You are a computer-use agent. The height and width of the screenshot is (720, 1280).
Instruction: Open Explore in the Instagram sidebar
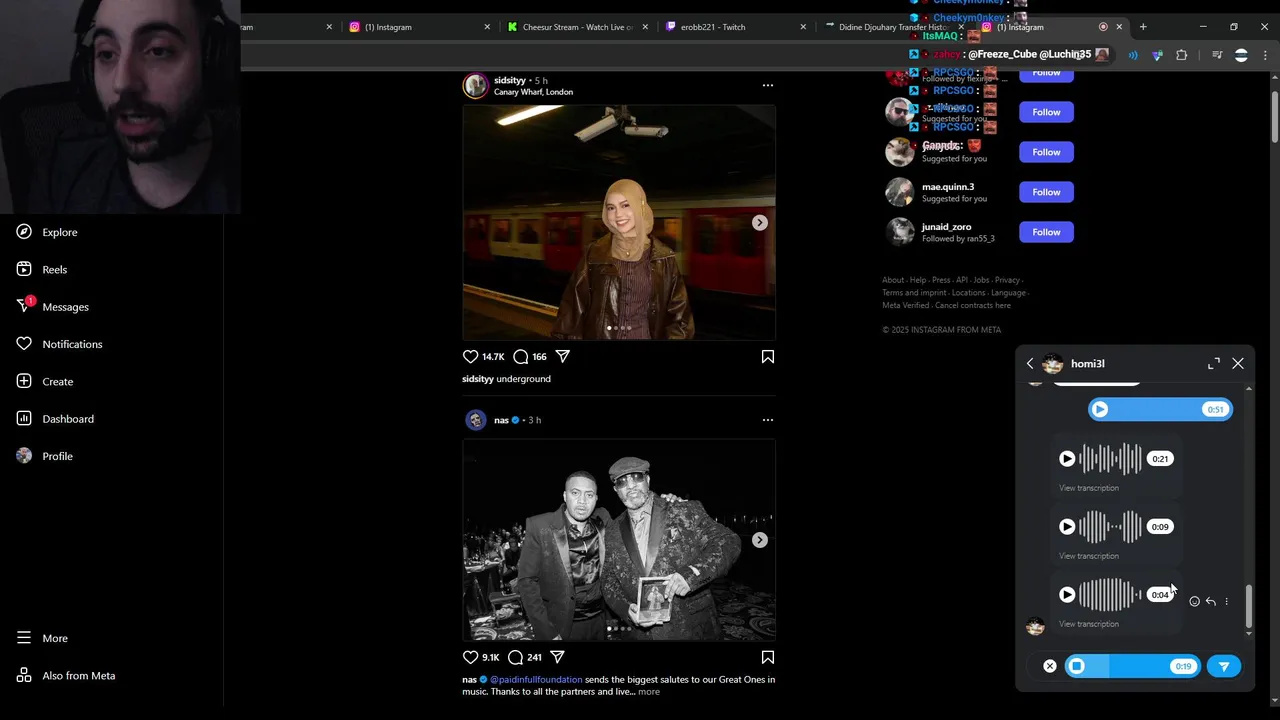47,232
